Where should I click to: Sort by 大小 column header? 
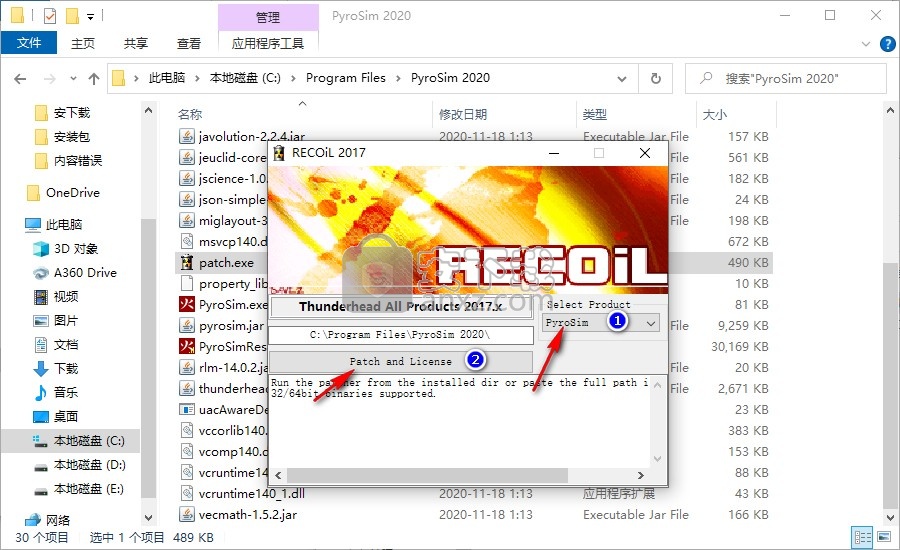[715, 114]
